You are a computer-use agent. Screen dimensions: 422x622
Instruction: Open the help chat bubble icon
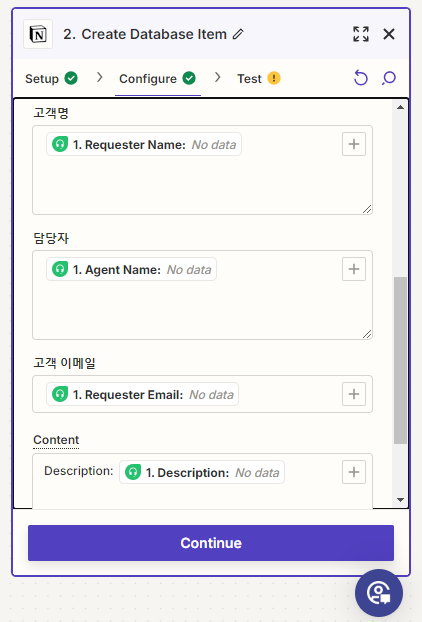(379, 593)
